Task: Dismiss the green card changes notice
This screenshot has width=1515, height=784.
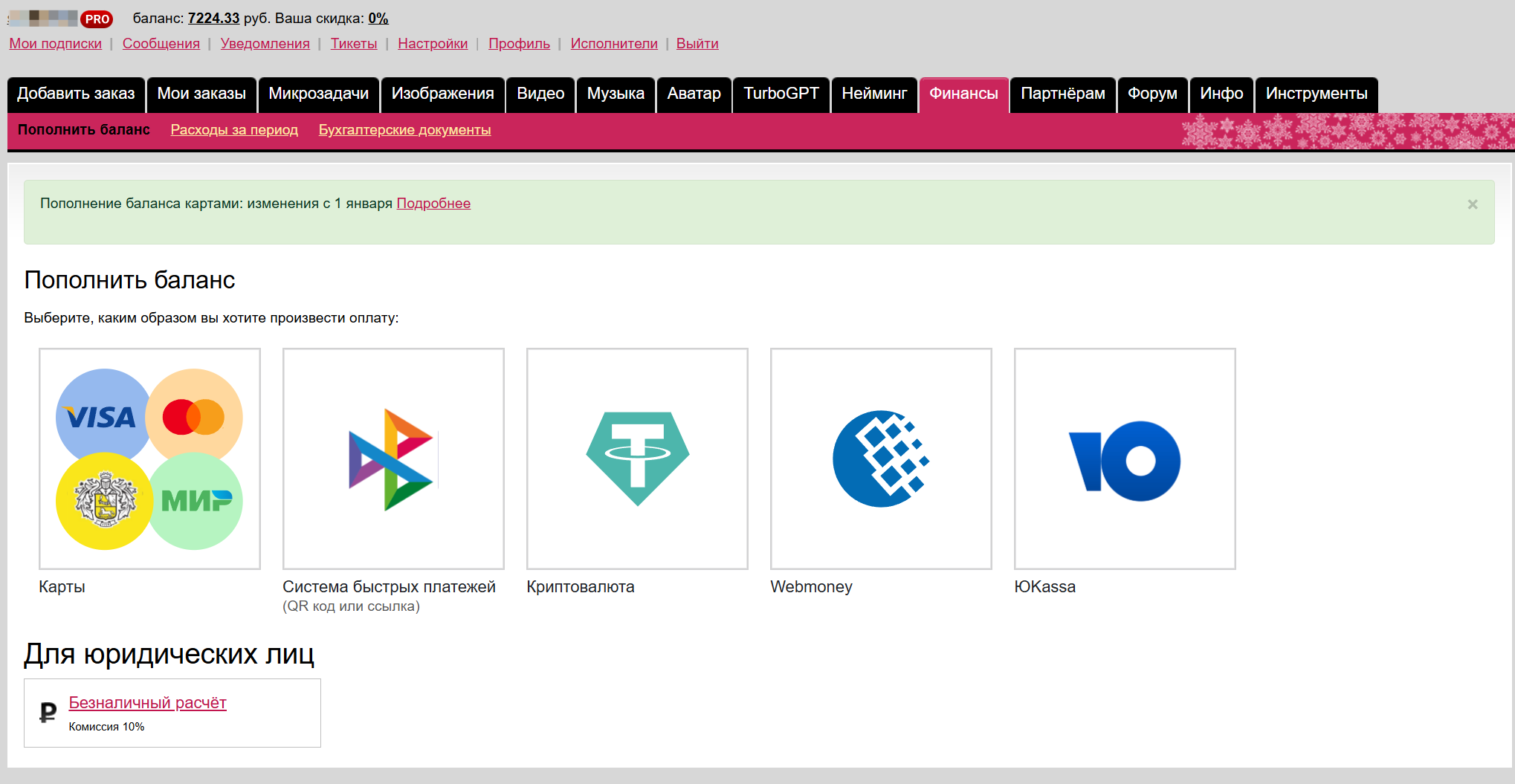Action: [1472, 204]
